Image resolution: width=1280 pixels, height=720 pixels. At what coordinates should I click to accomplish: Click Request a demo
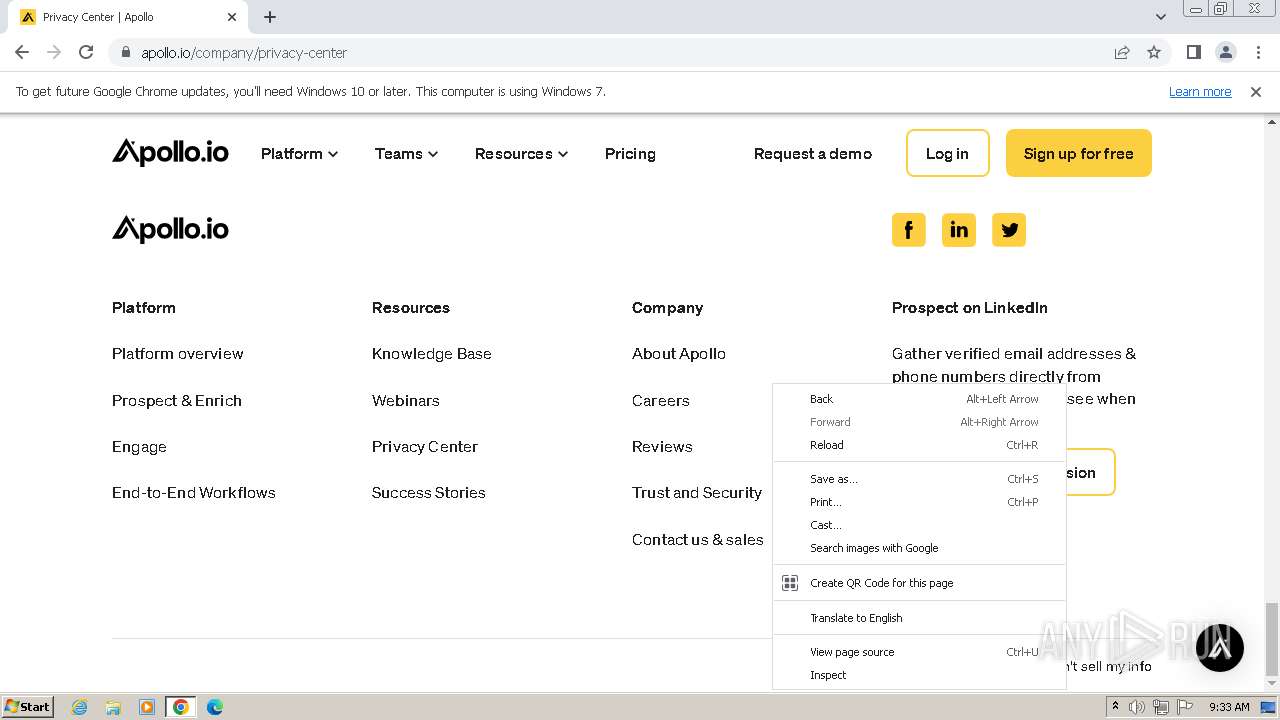pyautogui.click(x=813, y=153)
